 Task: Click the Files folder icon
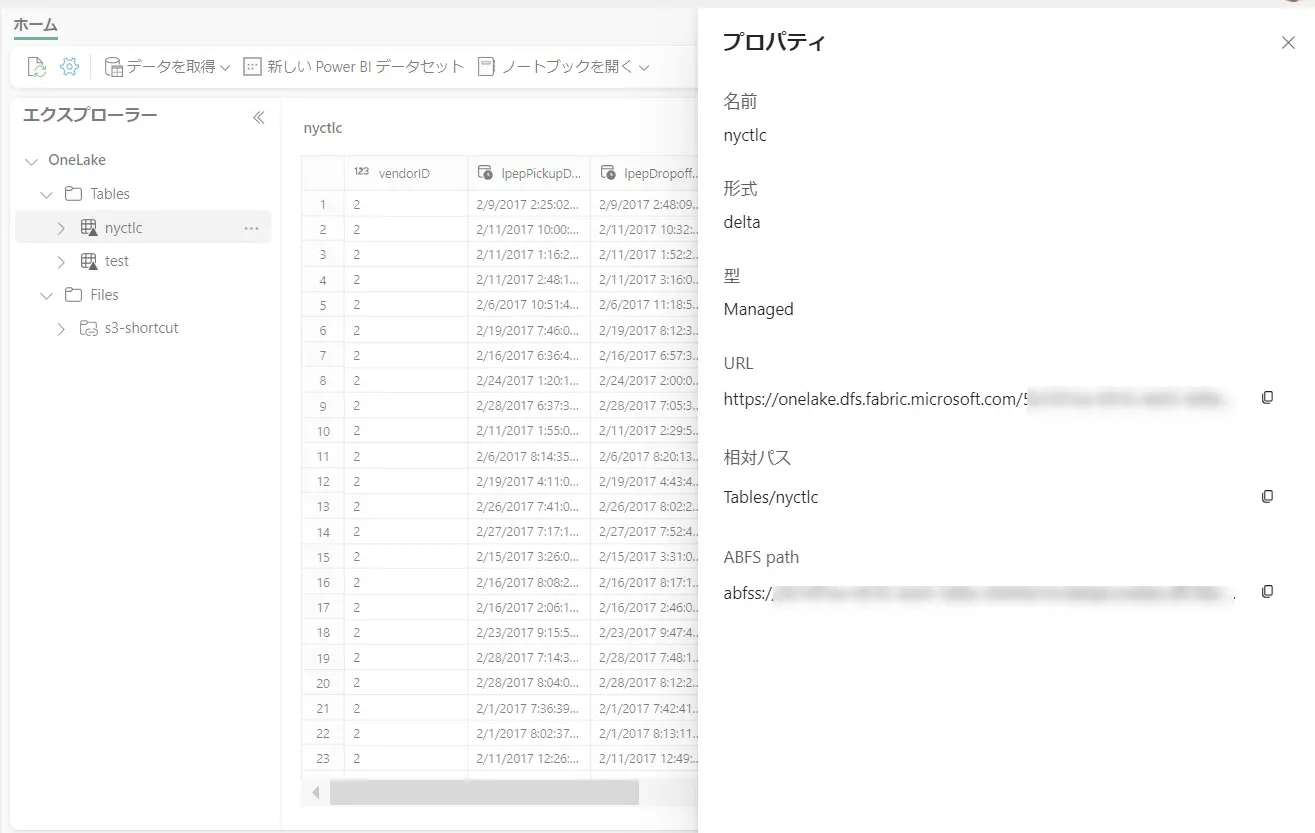click(x=73, y=295)
